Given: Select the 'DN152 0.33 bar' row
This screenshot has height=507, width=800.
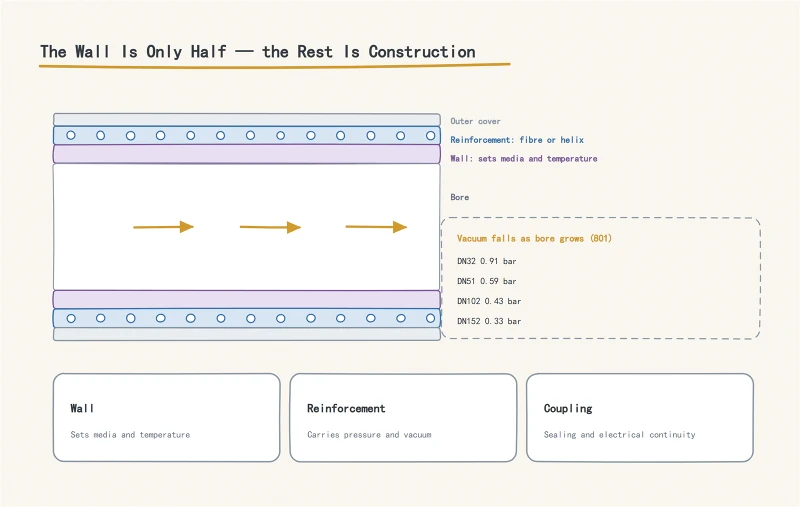Looking at the screenshot, I should click(489, 321).
